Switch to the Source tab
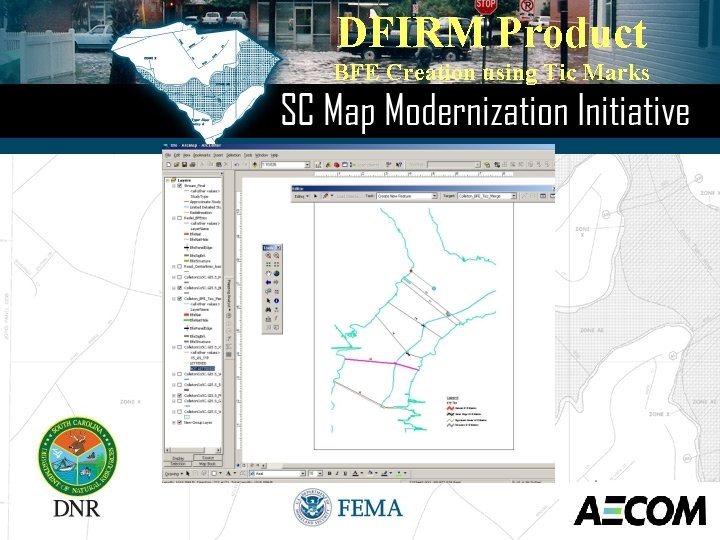This screenshot has width=720, height=540. (x=208, y=458)
